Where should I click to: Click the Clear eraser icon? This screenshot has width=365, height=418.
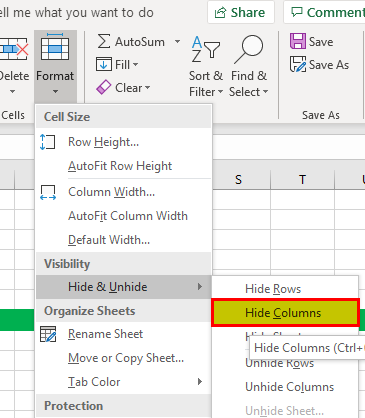pos(104,88)
